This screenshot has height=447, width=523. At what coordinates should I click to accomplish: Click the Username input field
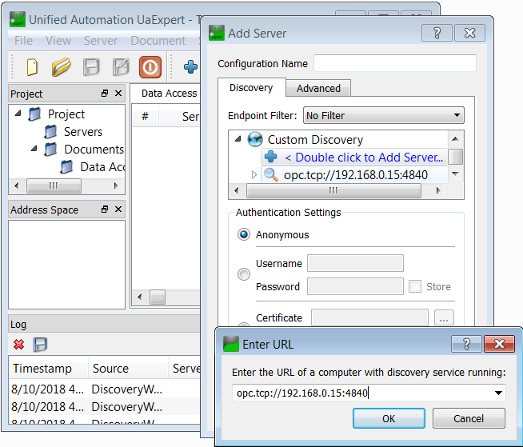355,263
